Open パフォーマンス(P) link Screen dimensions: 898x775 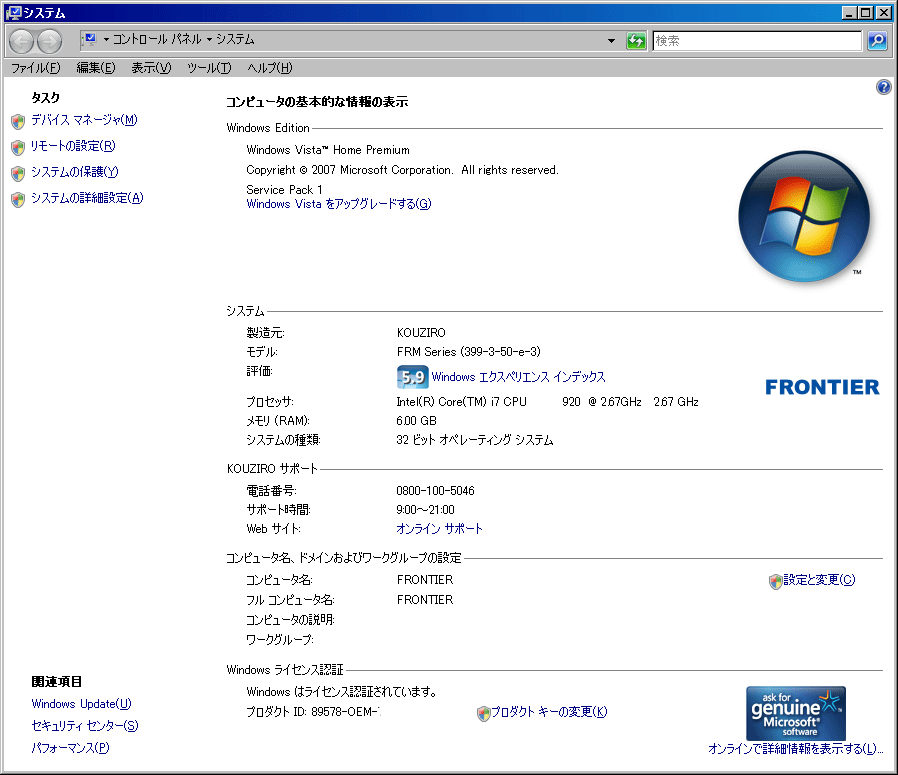[x=70, y=748]
